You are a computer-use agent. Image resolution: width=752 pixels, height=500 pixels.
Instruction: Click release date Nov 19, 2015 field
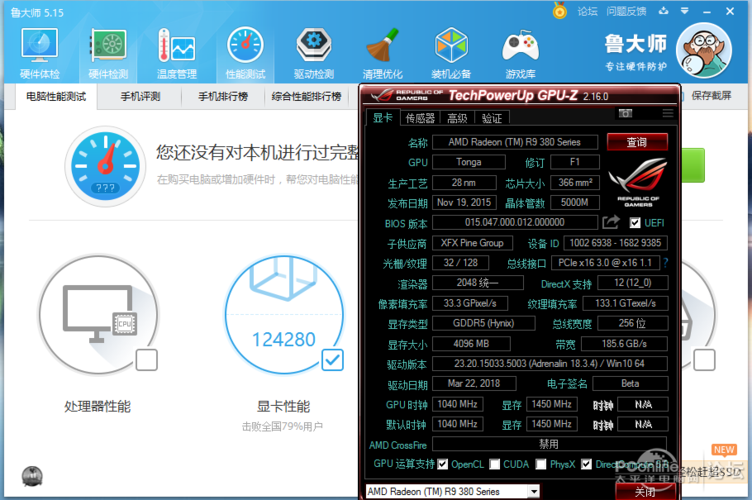(464, 202)
